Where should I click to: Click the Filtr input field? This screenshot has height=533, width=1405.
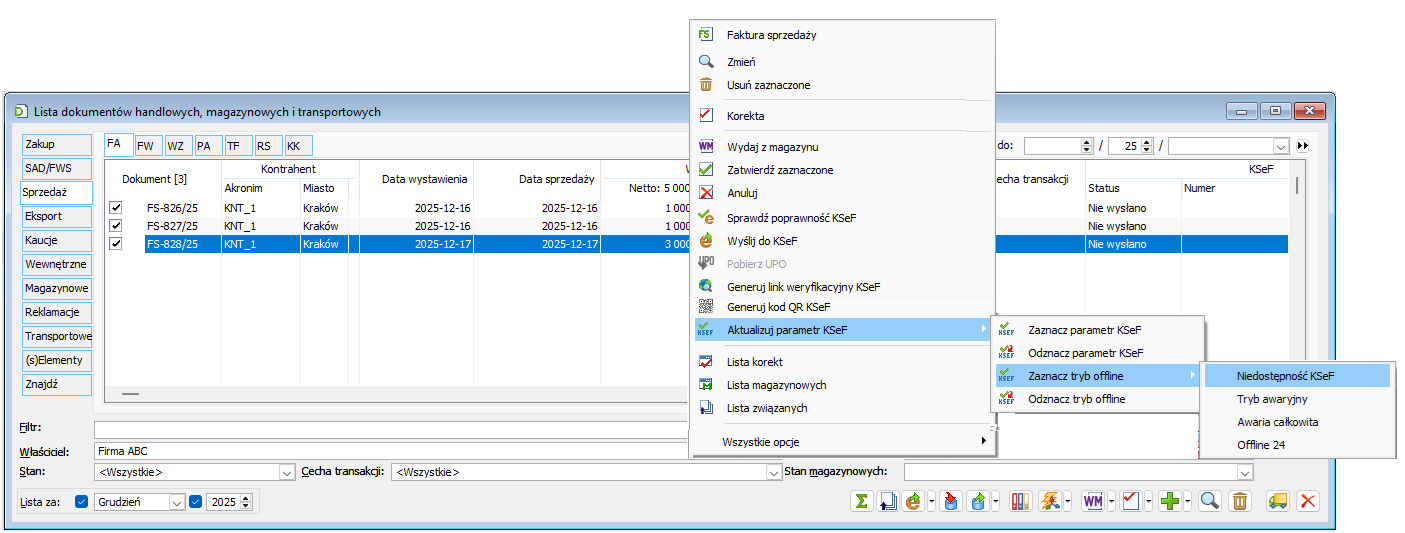390,430
